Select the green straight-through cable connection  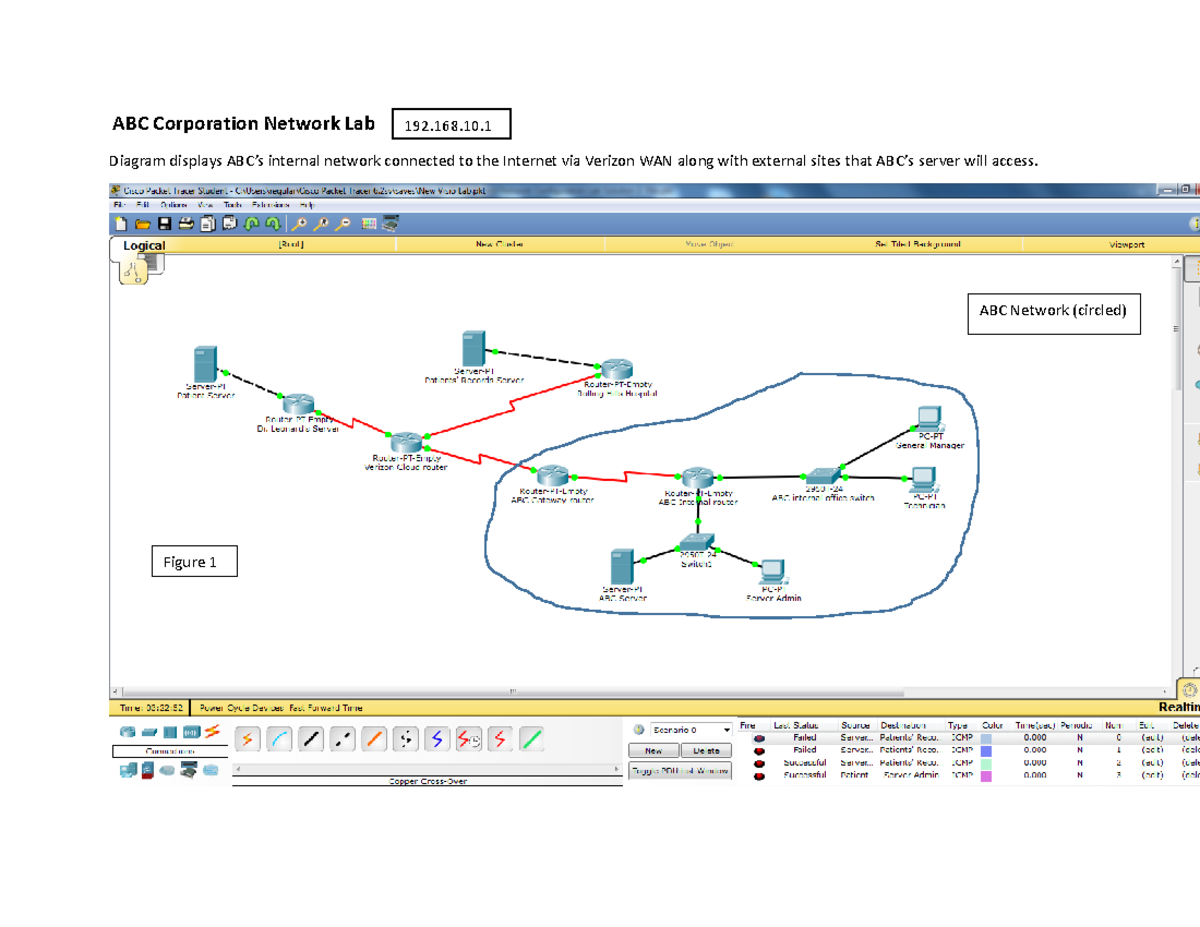coord(531,740)
